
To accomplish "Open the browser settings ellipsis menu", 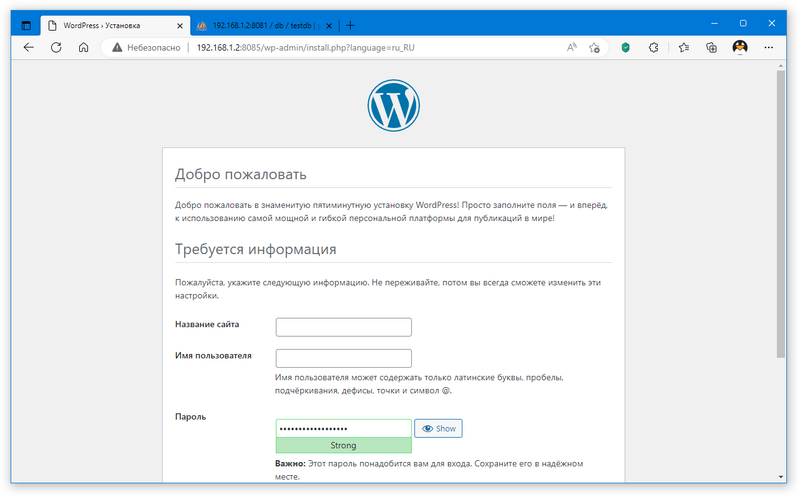I will pos(769,47).
